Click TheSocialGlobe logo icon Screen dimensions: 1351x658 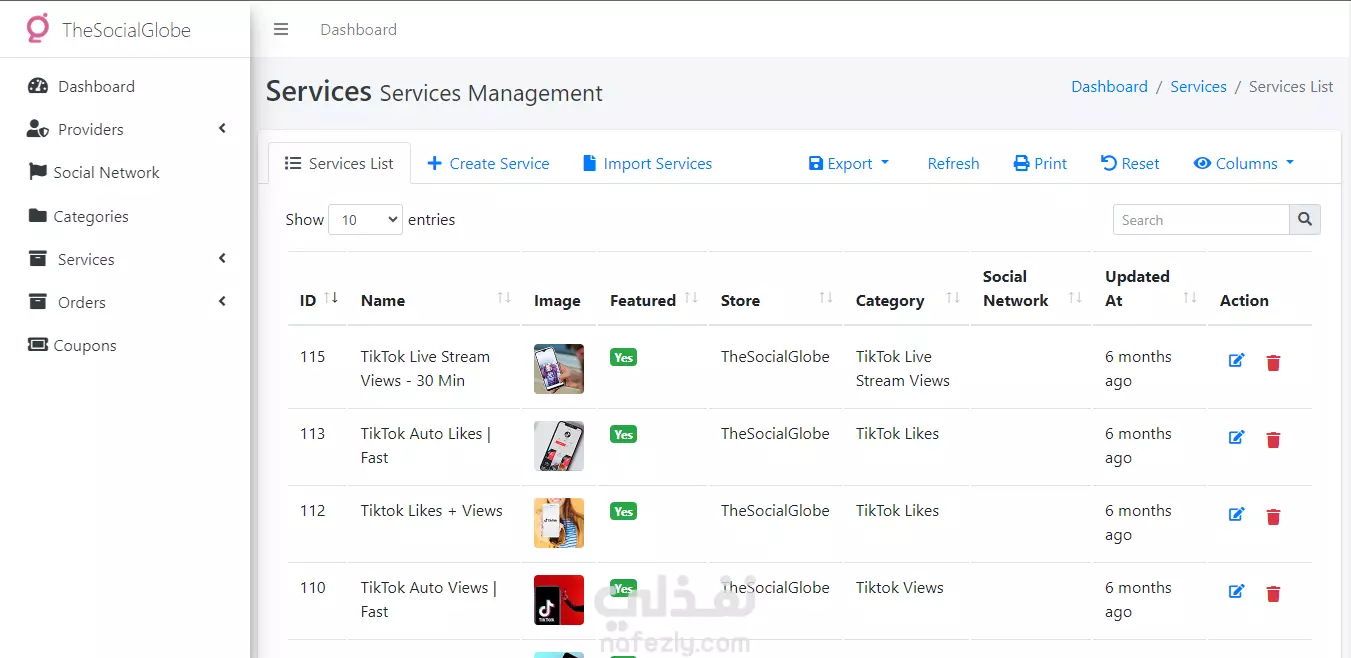click(x=37, y=29)
